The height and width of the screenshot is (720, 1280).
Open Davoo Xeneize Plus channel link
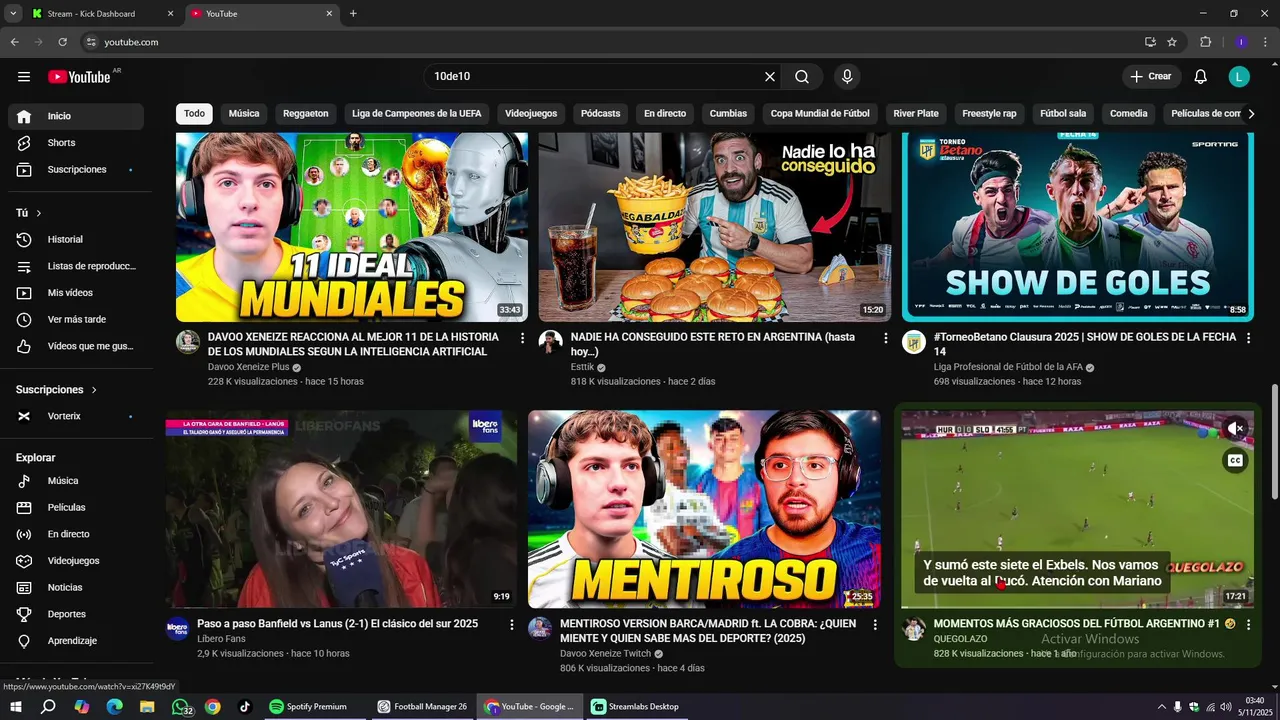(x=249, y=367)
